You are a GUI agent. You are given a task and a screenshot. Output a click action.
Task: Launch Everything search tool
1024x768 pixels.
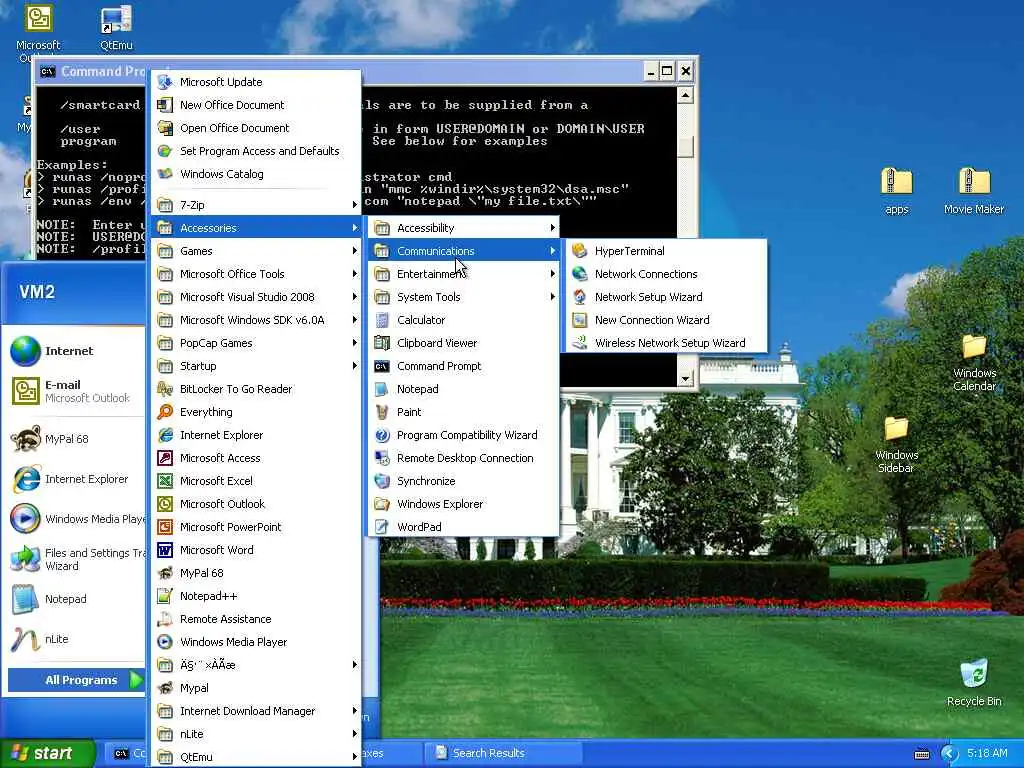[256, 412]
